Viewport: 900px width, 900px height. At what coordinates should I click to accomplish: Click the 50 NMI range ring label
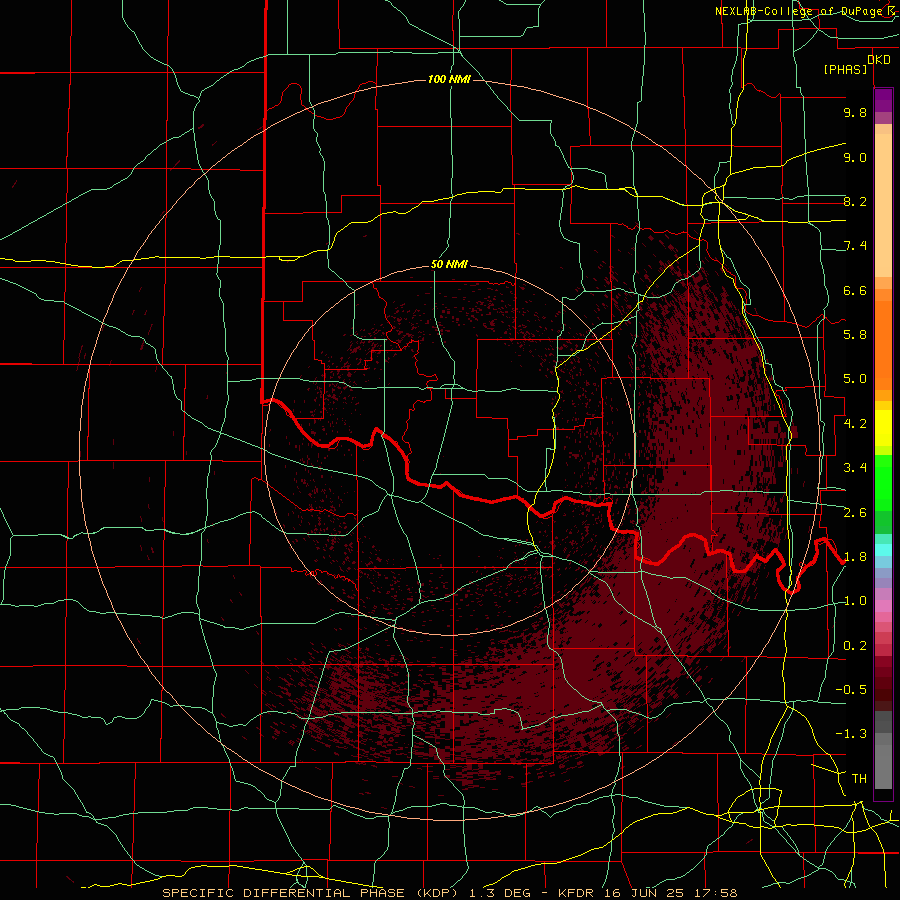coord(449,265)
